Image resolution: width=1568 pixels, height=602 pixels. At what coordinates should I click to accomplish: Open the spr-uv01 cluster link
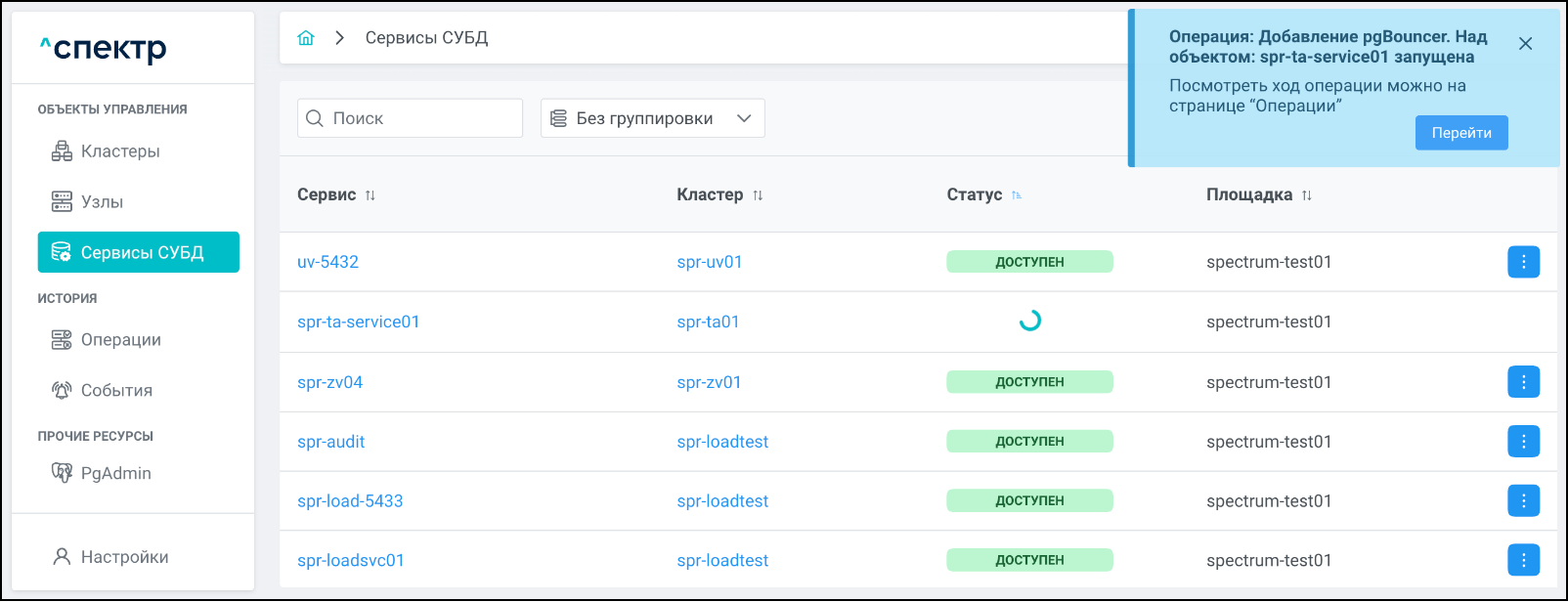click(x=709, y=262)
